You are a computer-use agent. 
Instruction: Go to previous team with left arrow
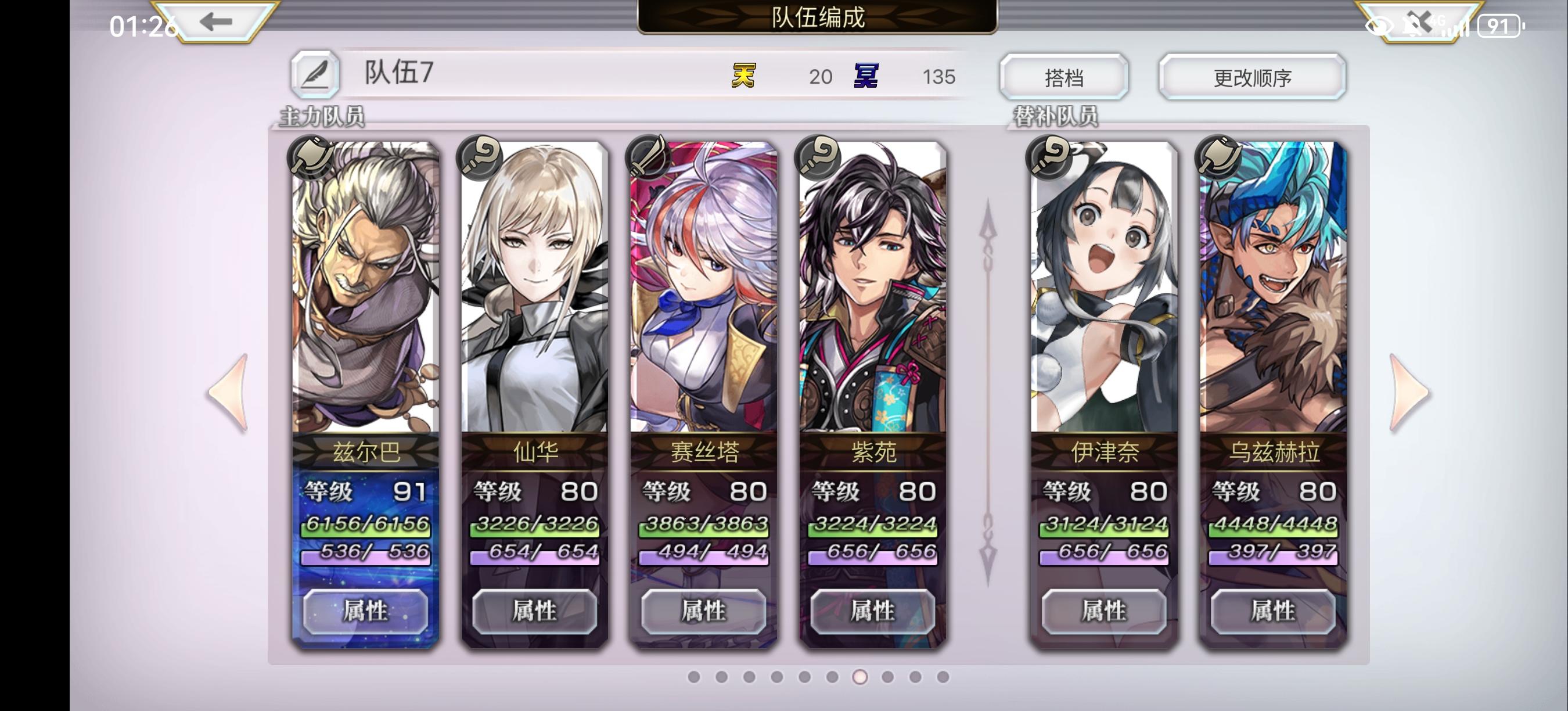(228, 393)
